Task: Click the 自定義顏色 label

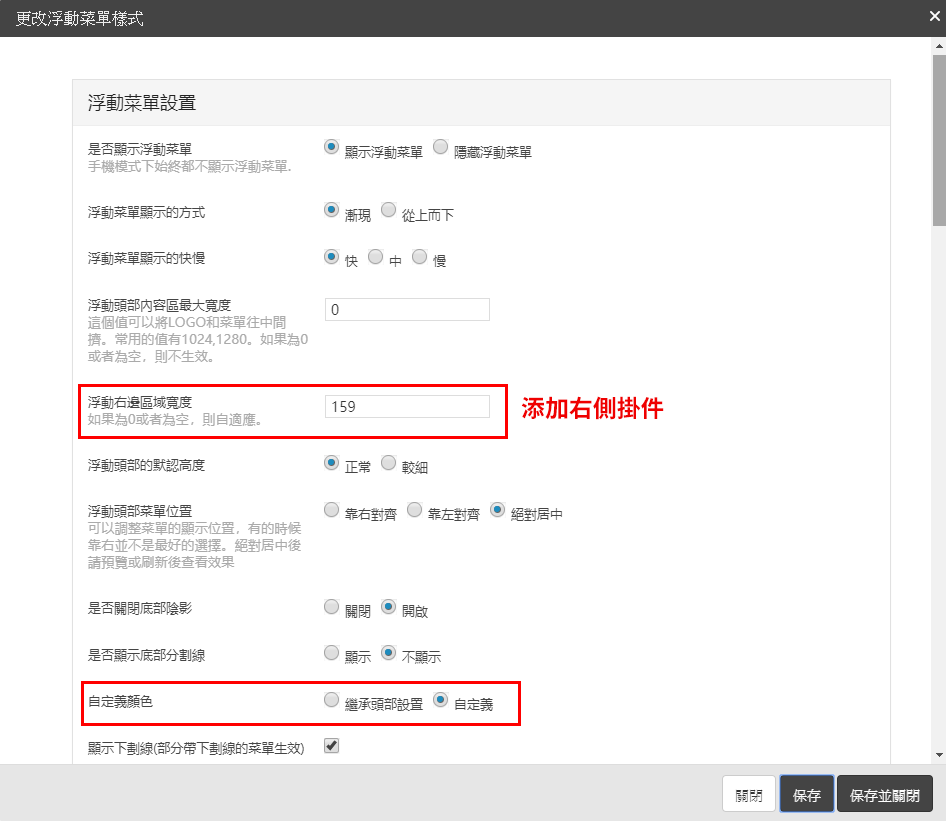Action: pyautogui.click(x=120, y=701)
